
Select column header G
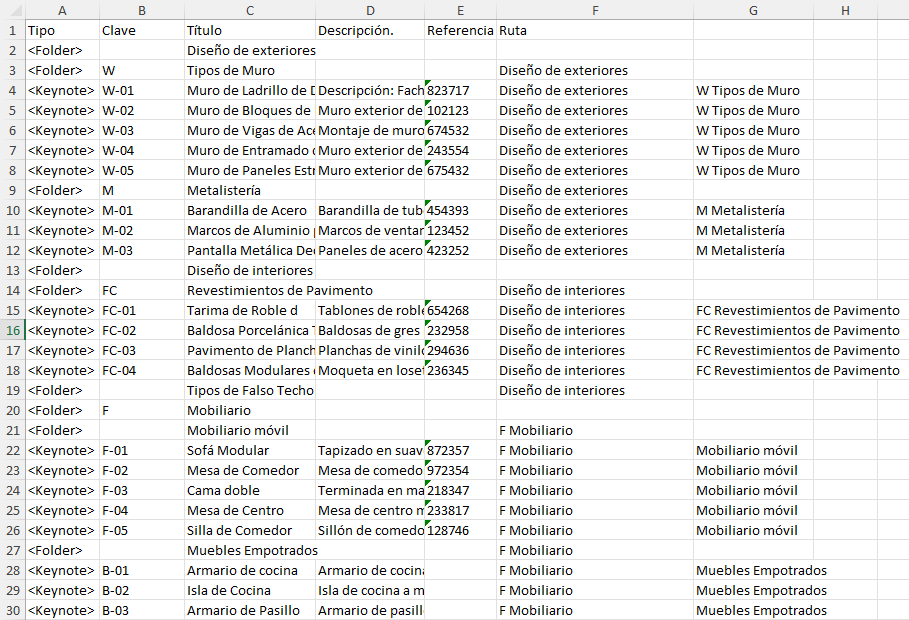[752, 10]
